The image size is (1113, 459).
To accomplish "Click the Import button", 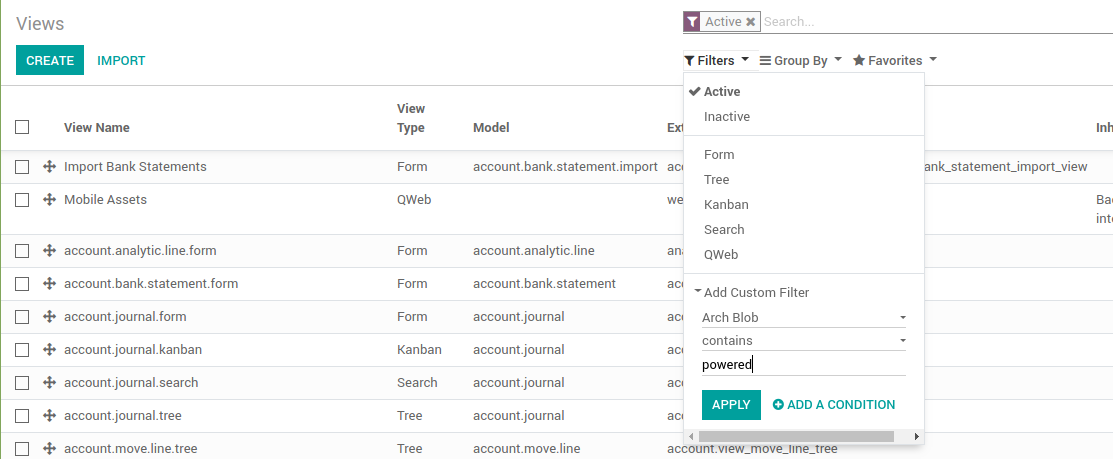I will pyautogui.click(x=121, y=61).
